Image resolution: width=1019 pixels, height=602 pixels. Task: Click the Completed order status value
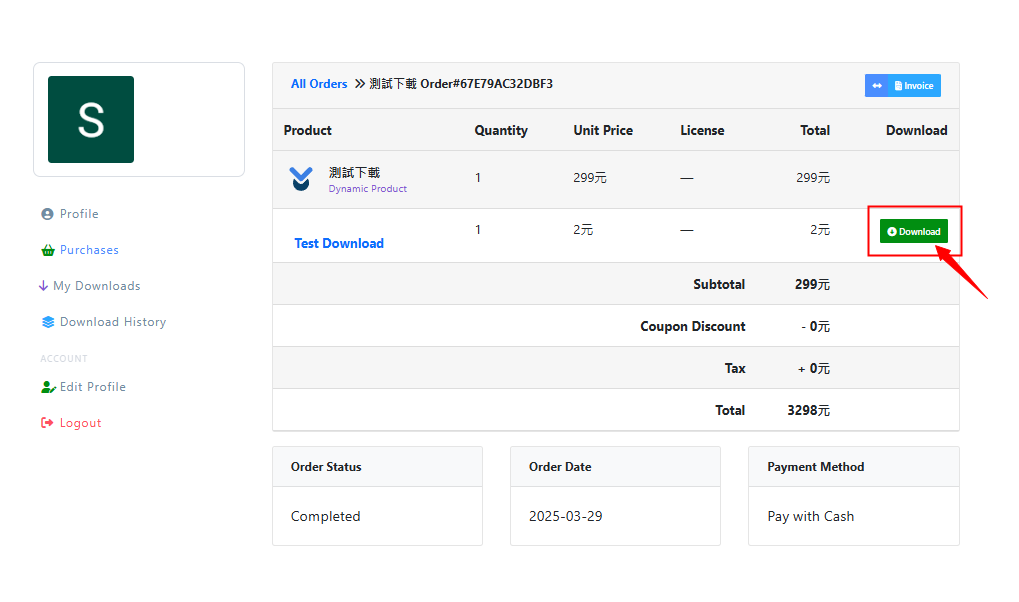tap(325, 517)
